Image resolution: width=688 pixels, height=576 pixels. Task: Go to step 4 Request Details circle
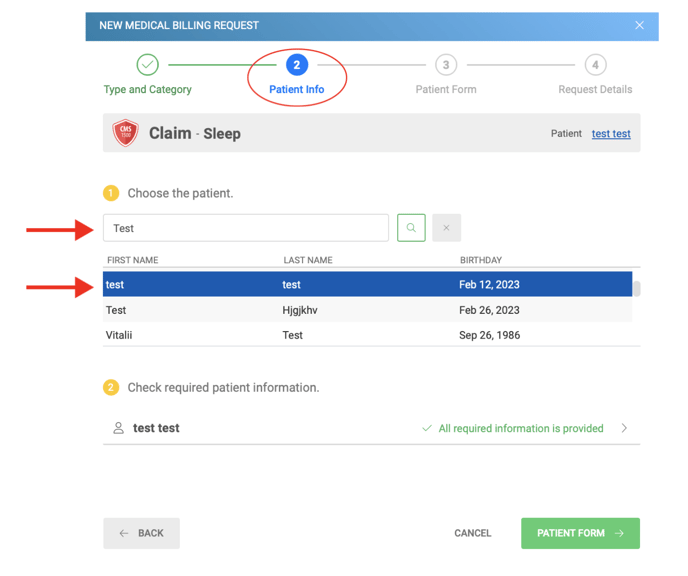tap(595, 65)
